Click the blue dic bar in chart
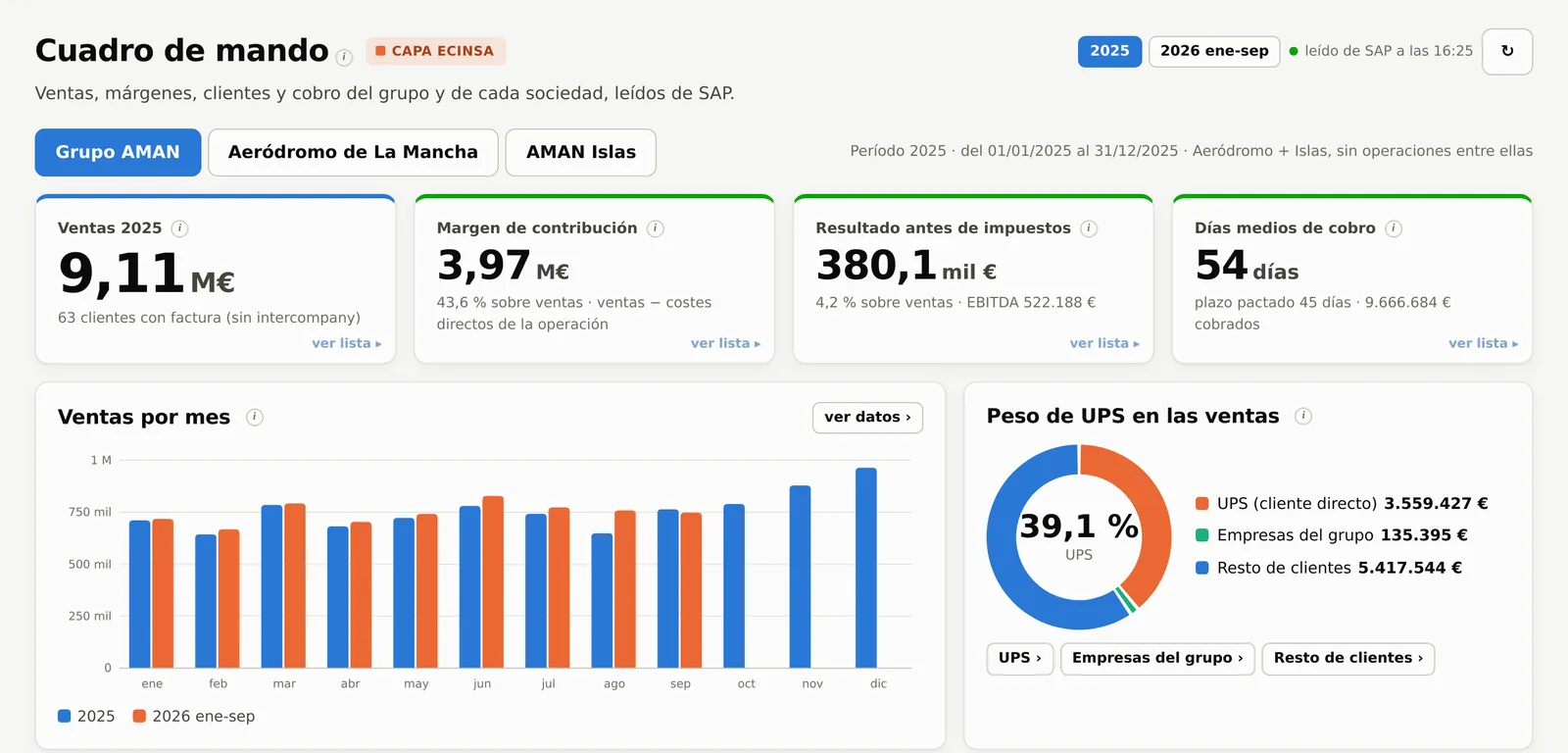The image size is (1568, 753). coord(866,568)
